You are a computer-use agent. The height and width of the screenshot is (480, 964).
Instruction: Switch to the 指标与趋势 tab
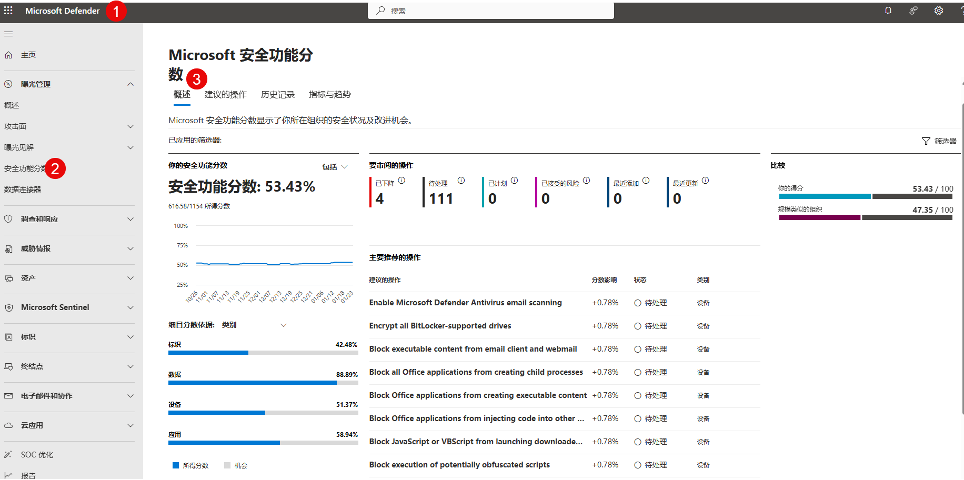pyautogui.click(x=330, y=95)
